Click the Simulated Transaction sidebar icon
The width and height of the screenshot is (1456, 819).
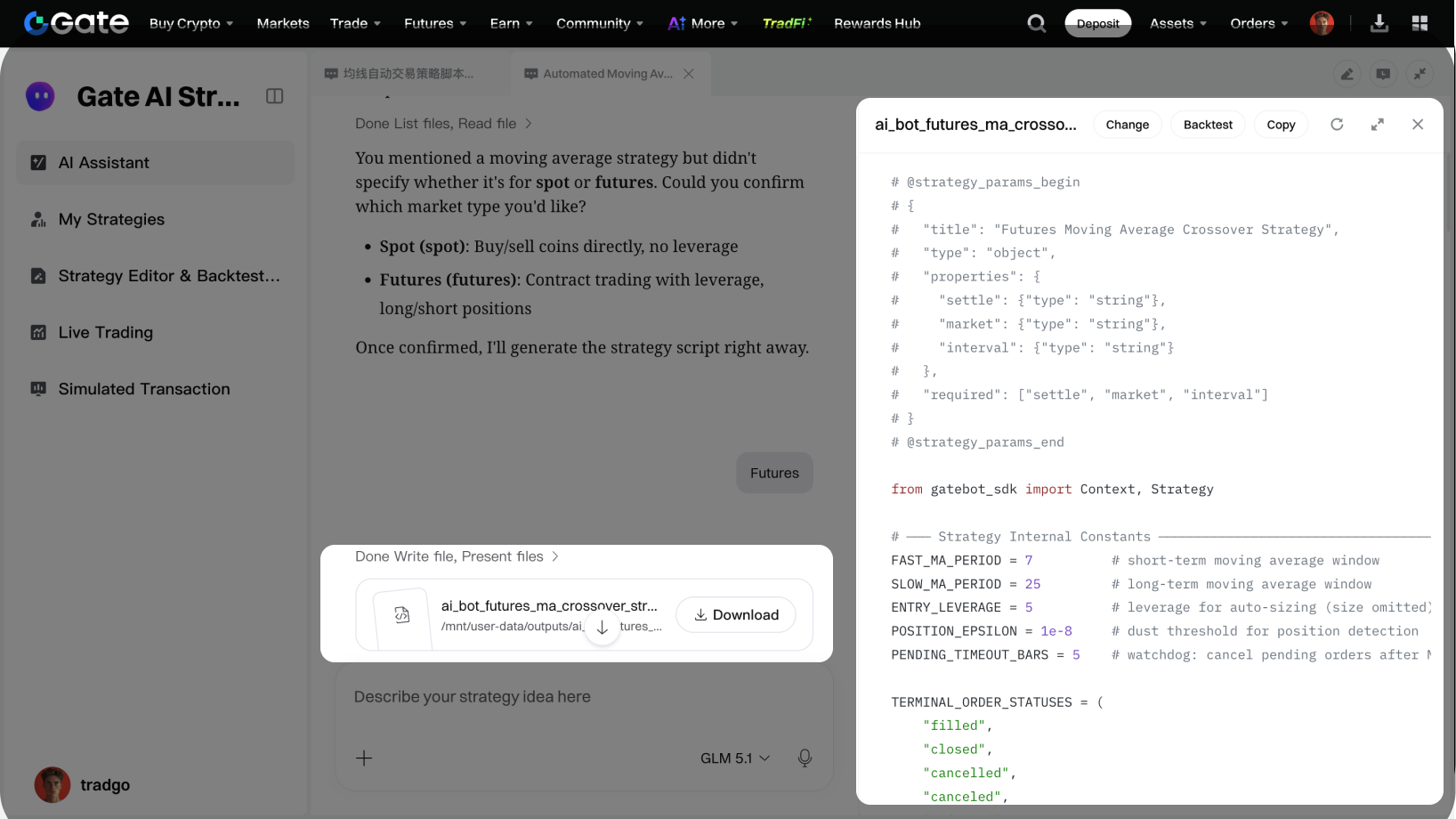38,389
